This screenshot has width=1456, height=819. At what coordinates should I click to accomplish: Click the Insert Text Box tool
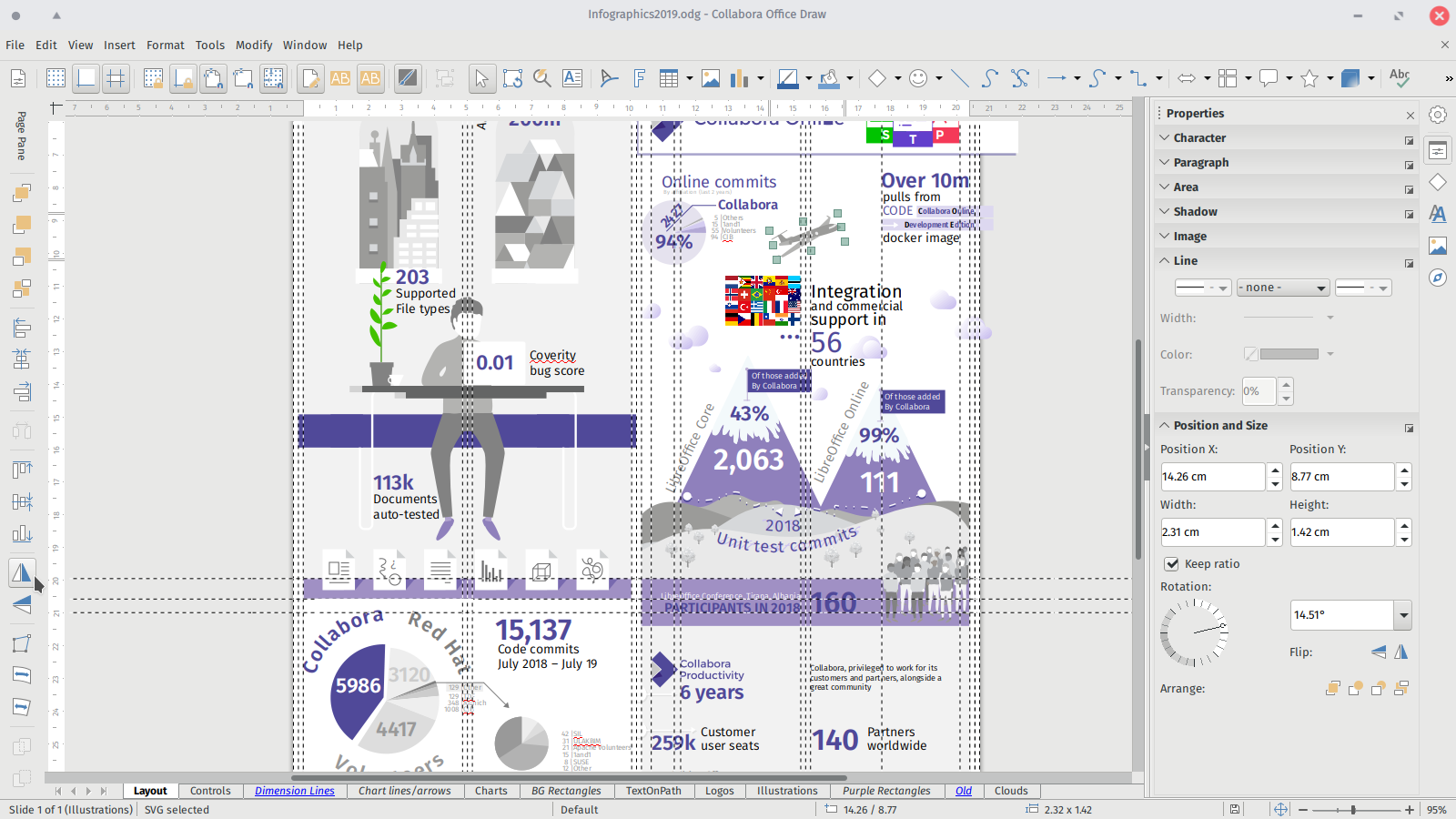point(572,78)
